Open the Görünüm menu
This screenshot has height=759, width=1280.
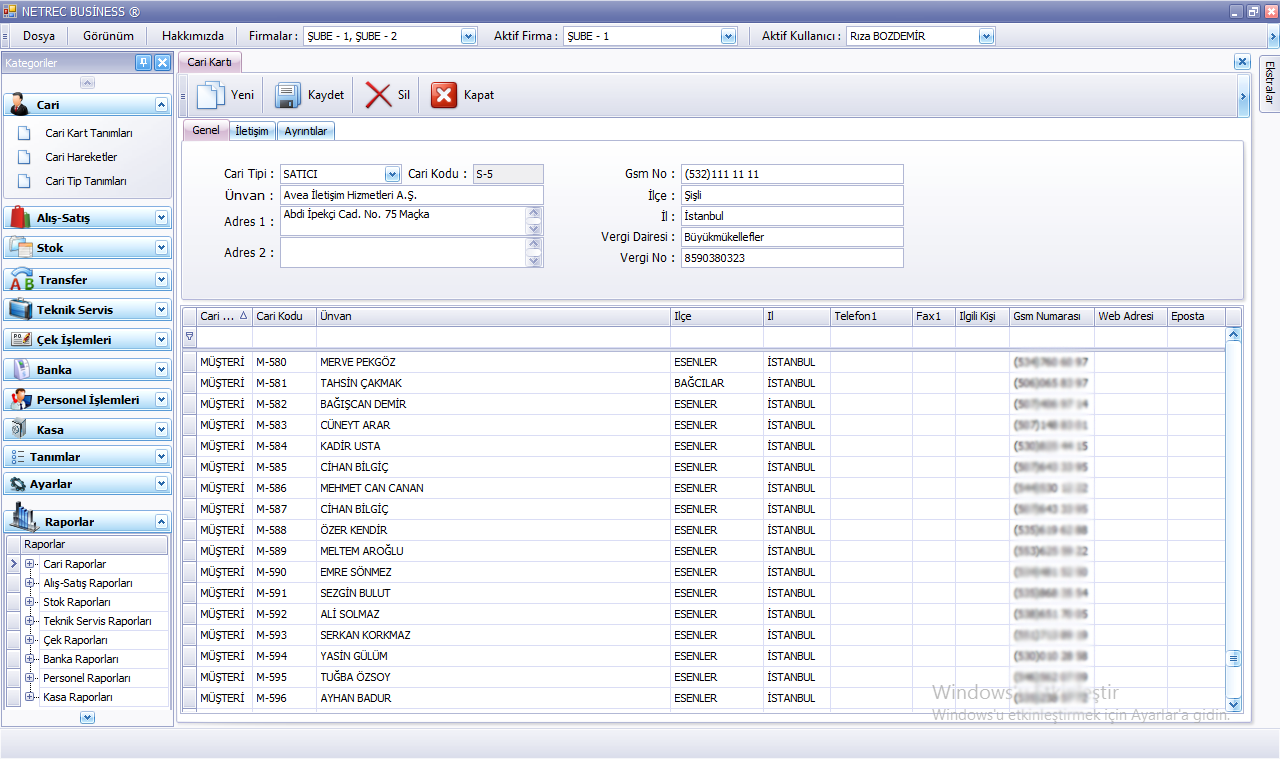click(x=108, y=36)
